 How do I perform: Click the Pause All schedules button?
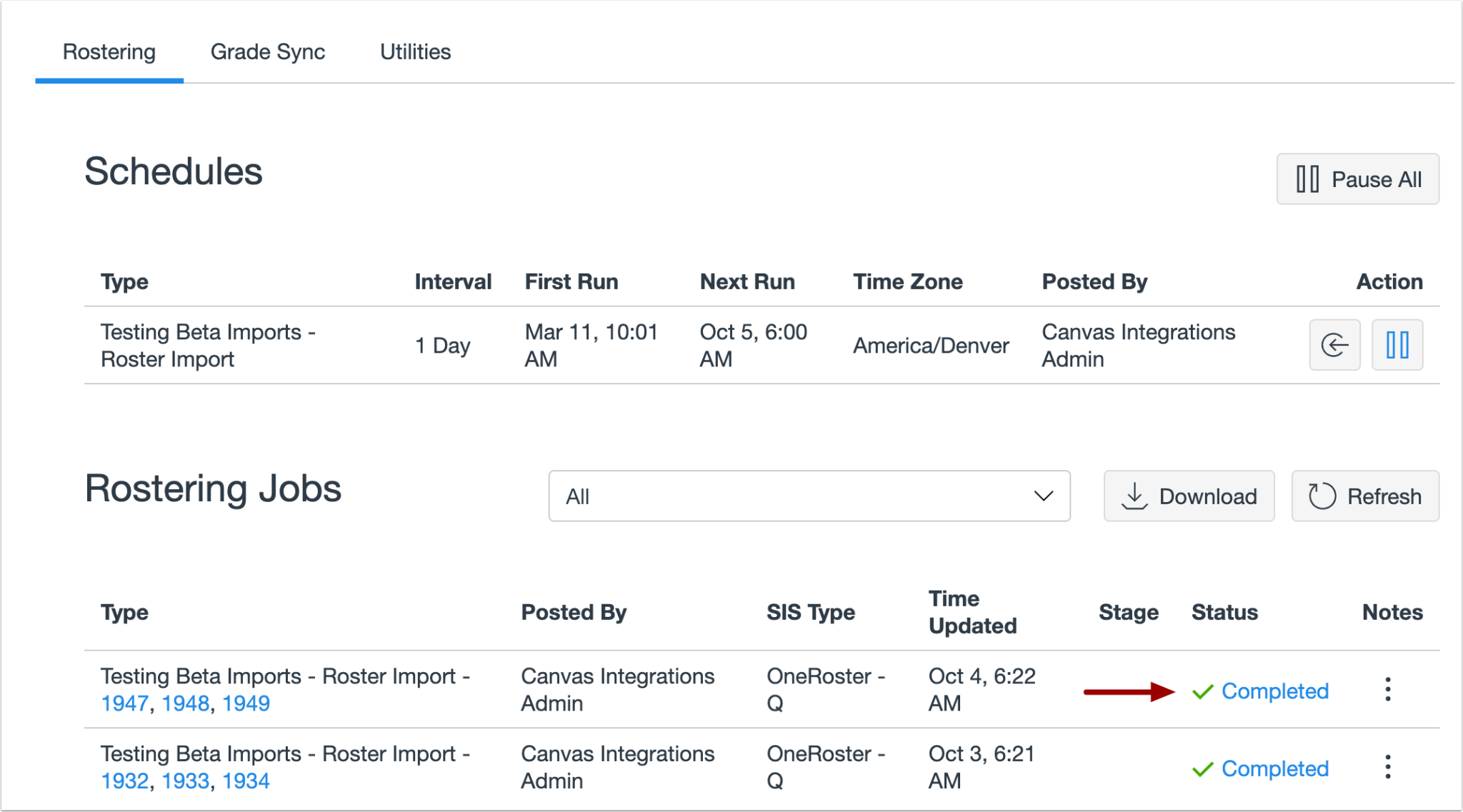pos(1357,179)
